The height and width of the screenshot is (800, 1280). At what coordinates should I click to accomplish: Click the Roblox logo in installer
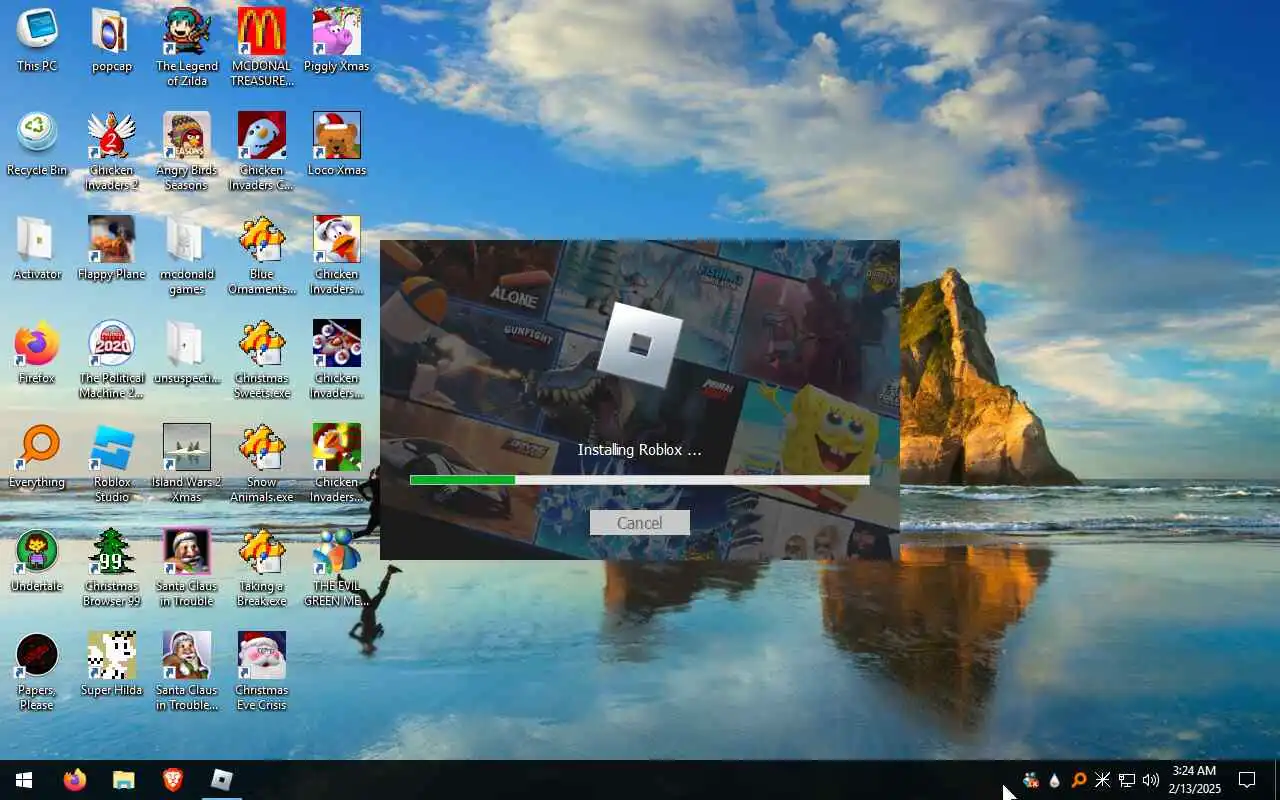640,345
